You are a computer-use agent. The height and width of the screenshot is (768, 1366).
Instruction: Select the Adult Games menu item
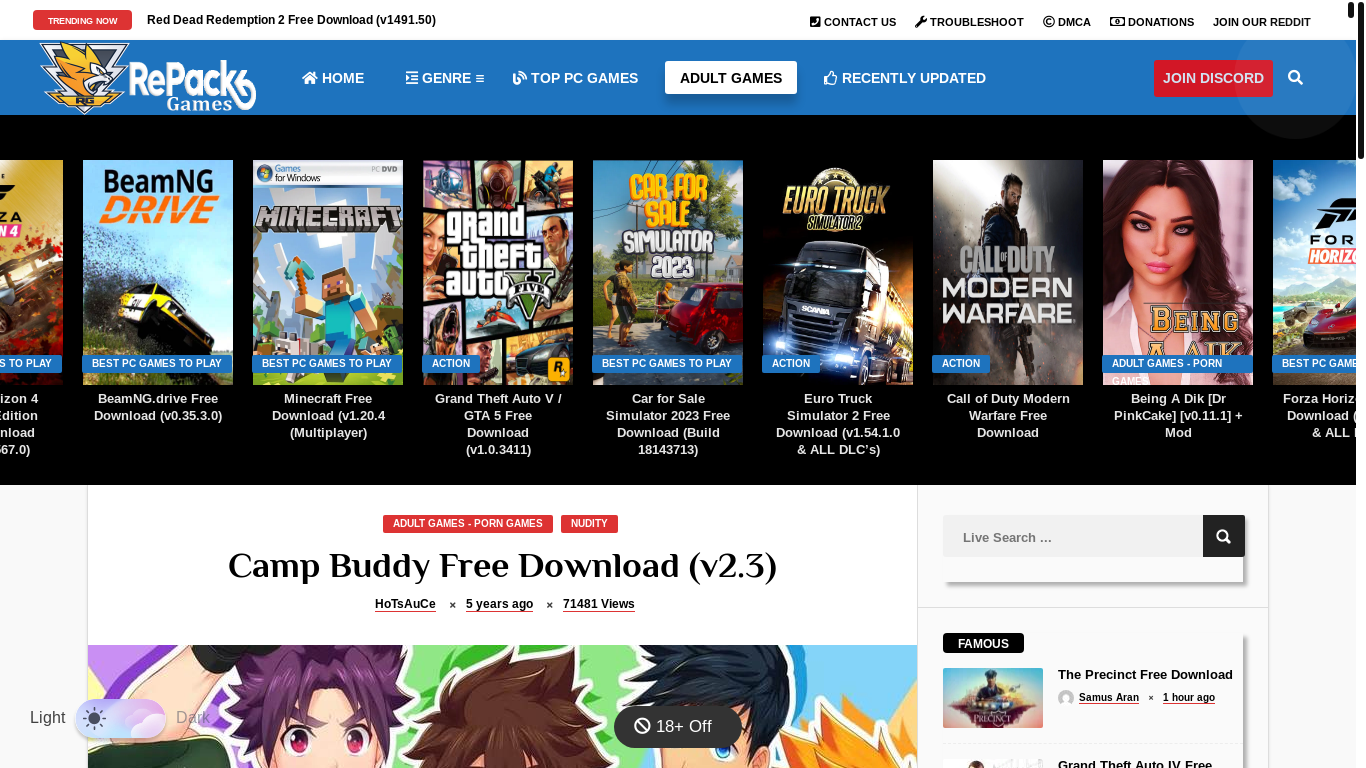tap(731, 78)
